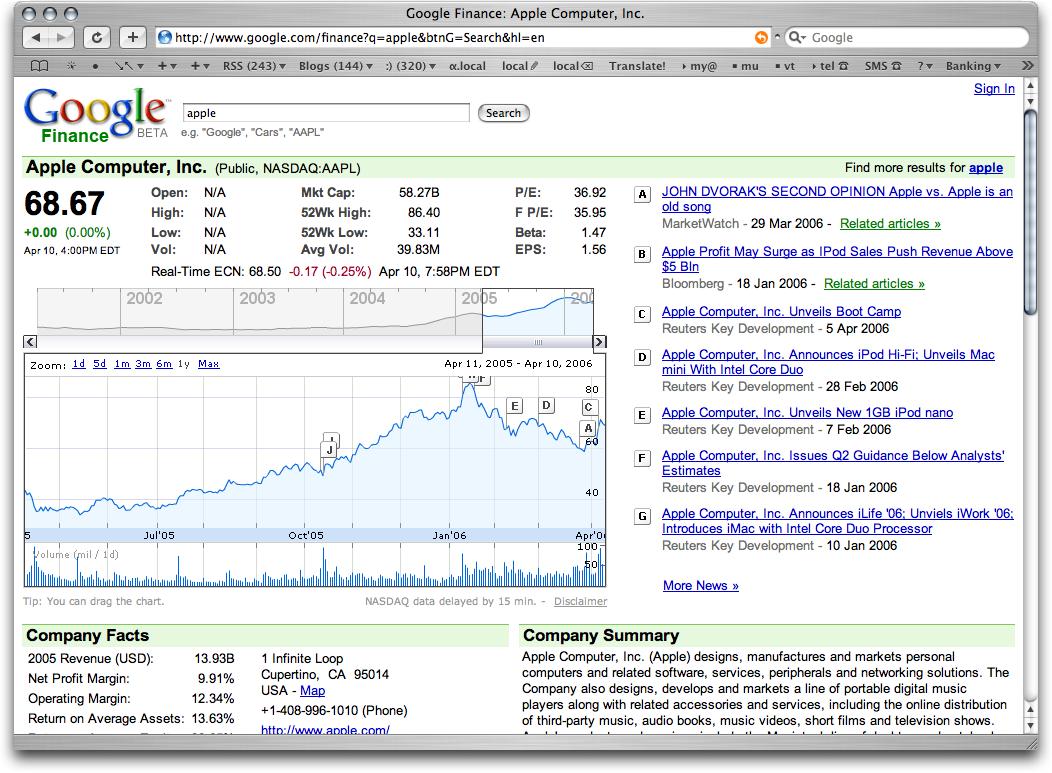The width and height of the screenshot is (1052, 773).
Task: Click the browser URL address field
Action: [x=463, y=38]
